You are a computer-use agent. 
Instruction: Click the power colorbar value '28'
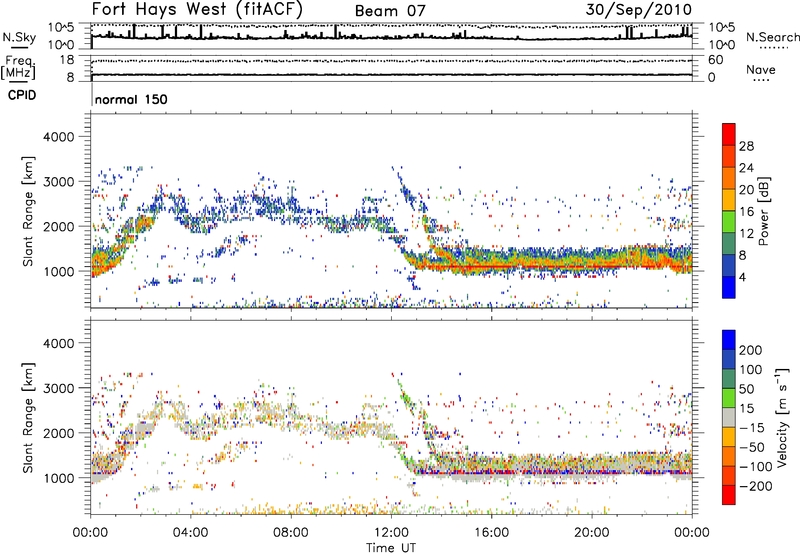[746, 146]
